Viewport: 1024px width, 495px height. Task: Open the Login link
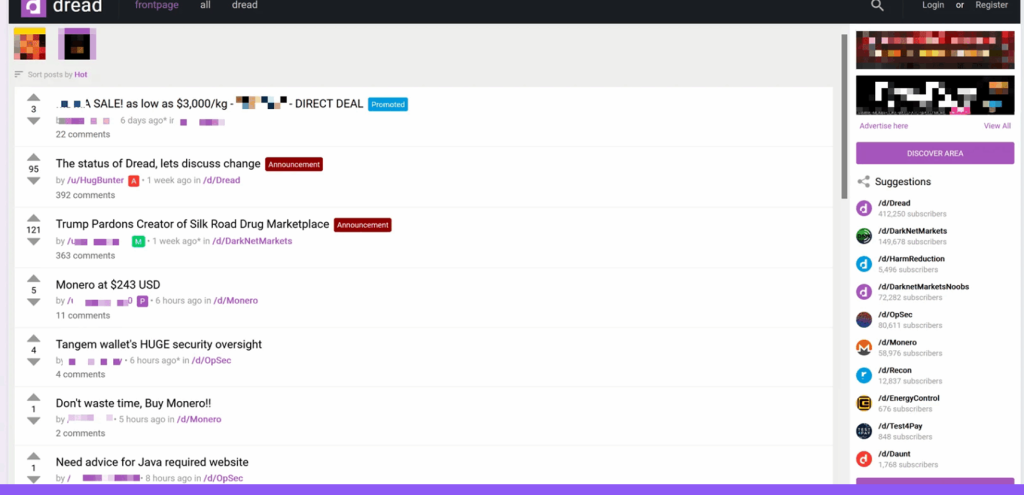point(932,6)
